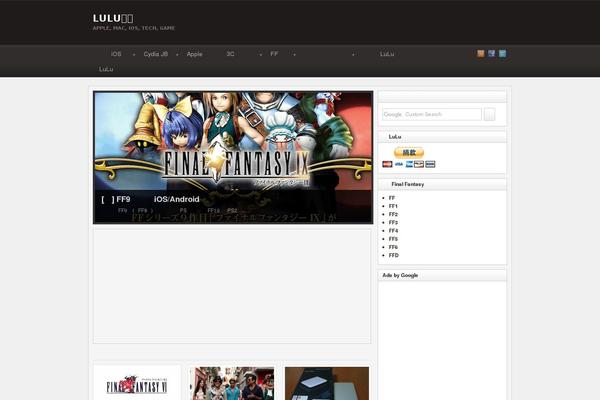Screen dimensions: 600x400
Task: Open the FF9 iOS/Android headline
Action: pyautogui.click(x=150, y=199)
